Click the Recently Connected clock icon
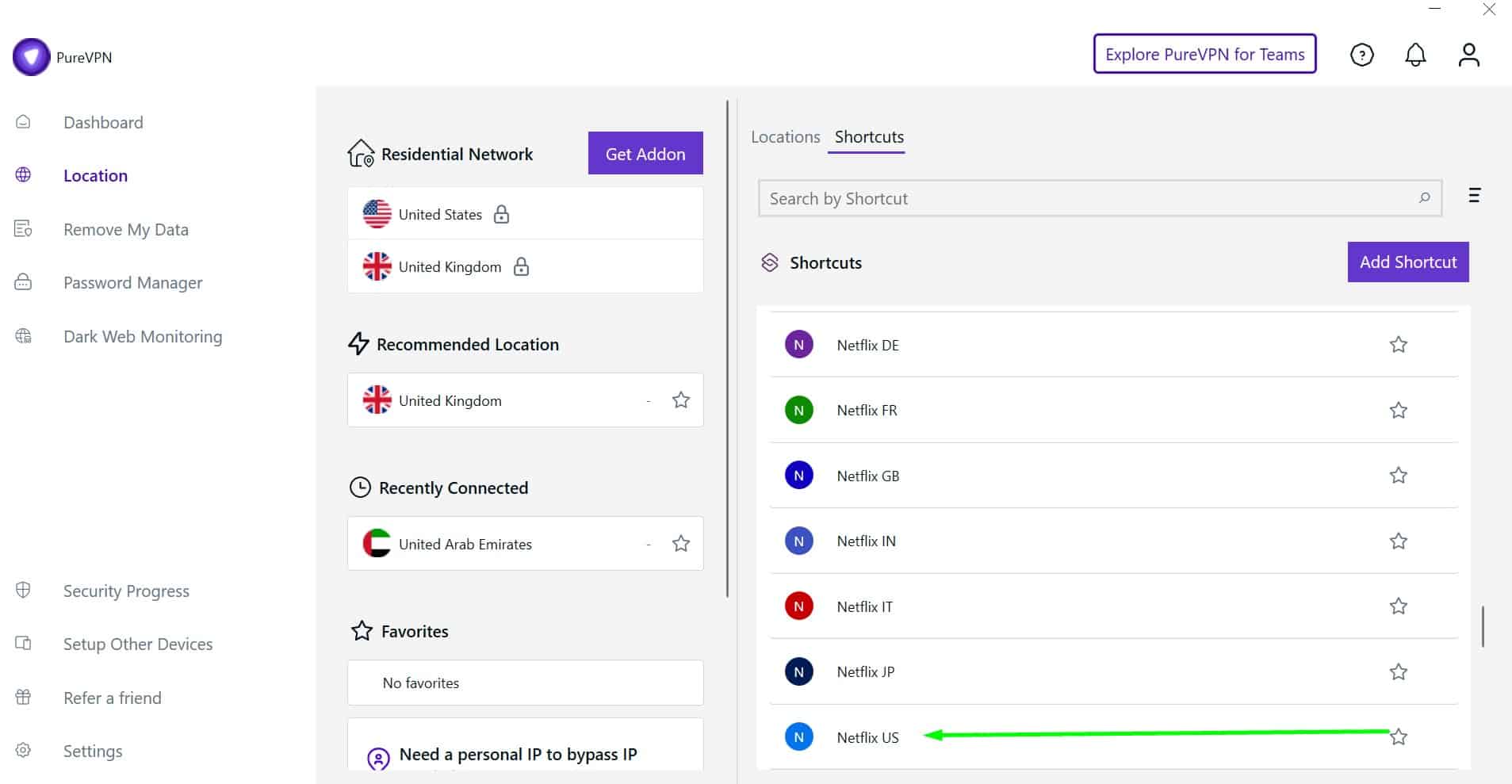This screenshot has height=784, width=1512. 360,488
